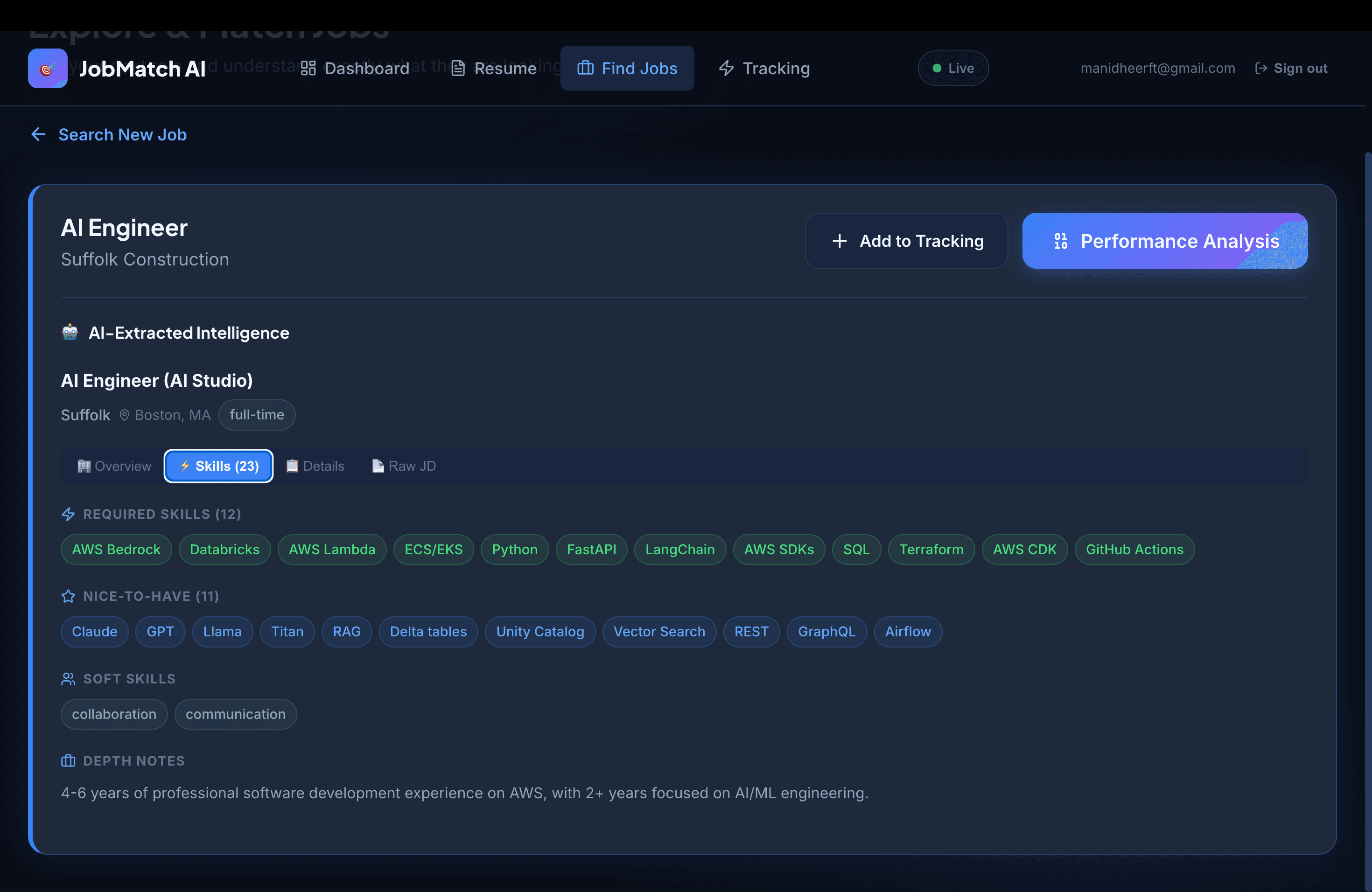Click the FastAPI skill chip
This screenshot has height=892, width=1372.
(591, 550)
